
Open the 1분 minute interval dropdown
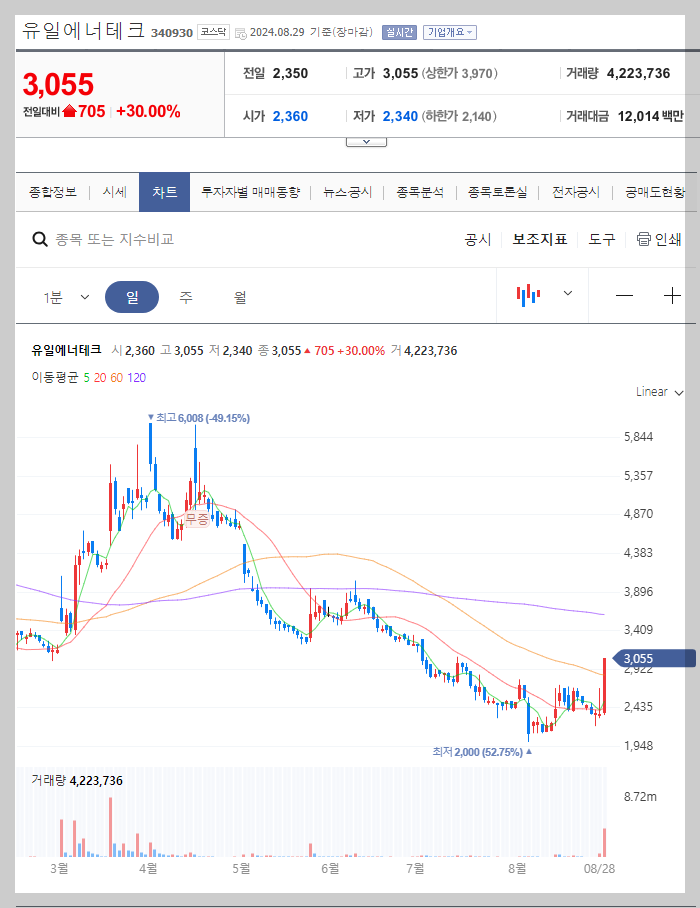coord(66,295)
